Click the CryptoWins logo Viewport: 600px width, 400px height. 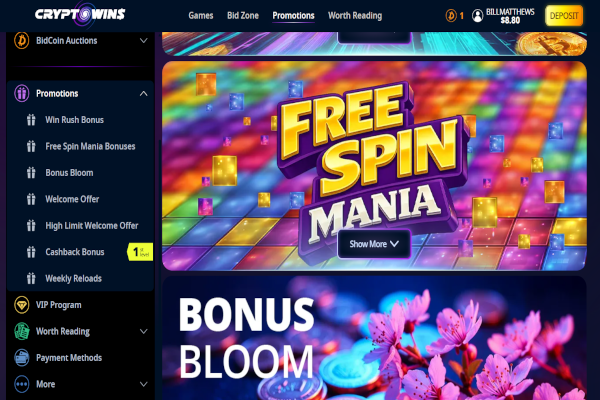pos(80,15)
